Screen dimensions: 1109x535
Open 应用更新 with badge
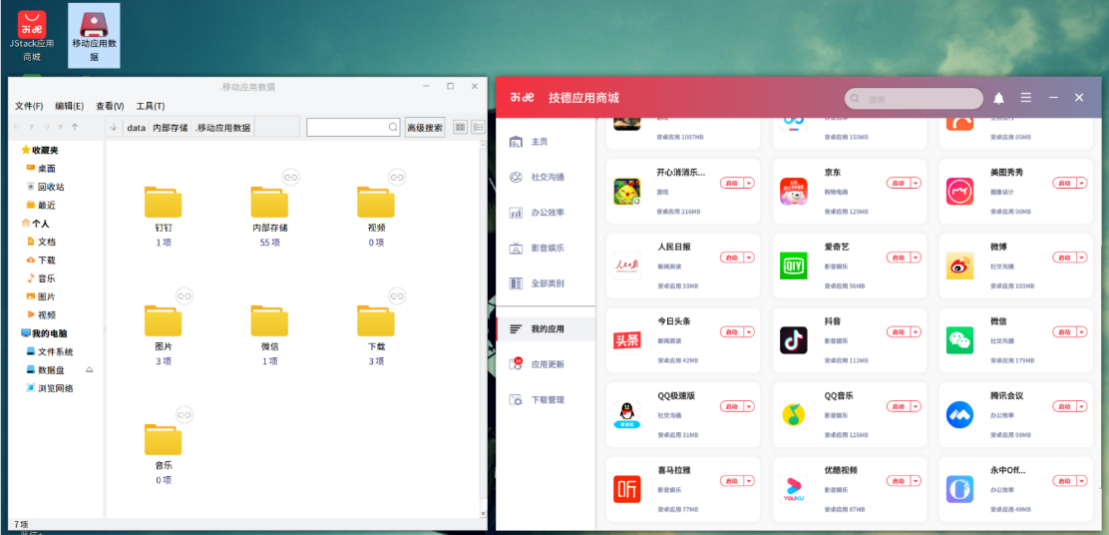pyautogui.click(x=538, y=364)
